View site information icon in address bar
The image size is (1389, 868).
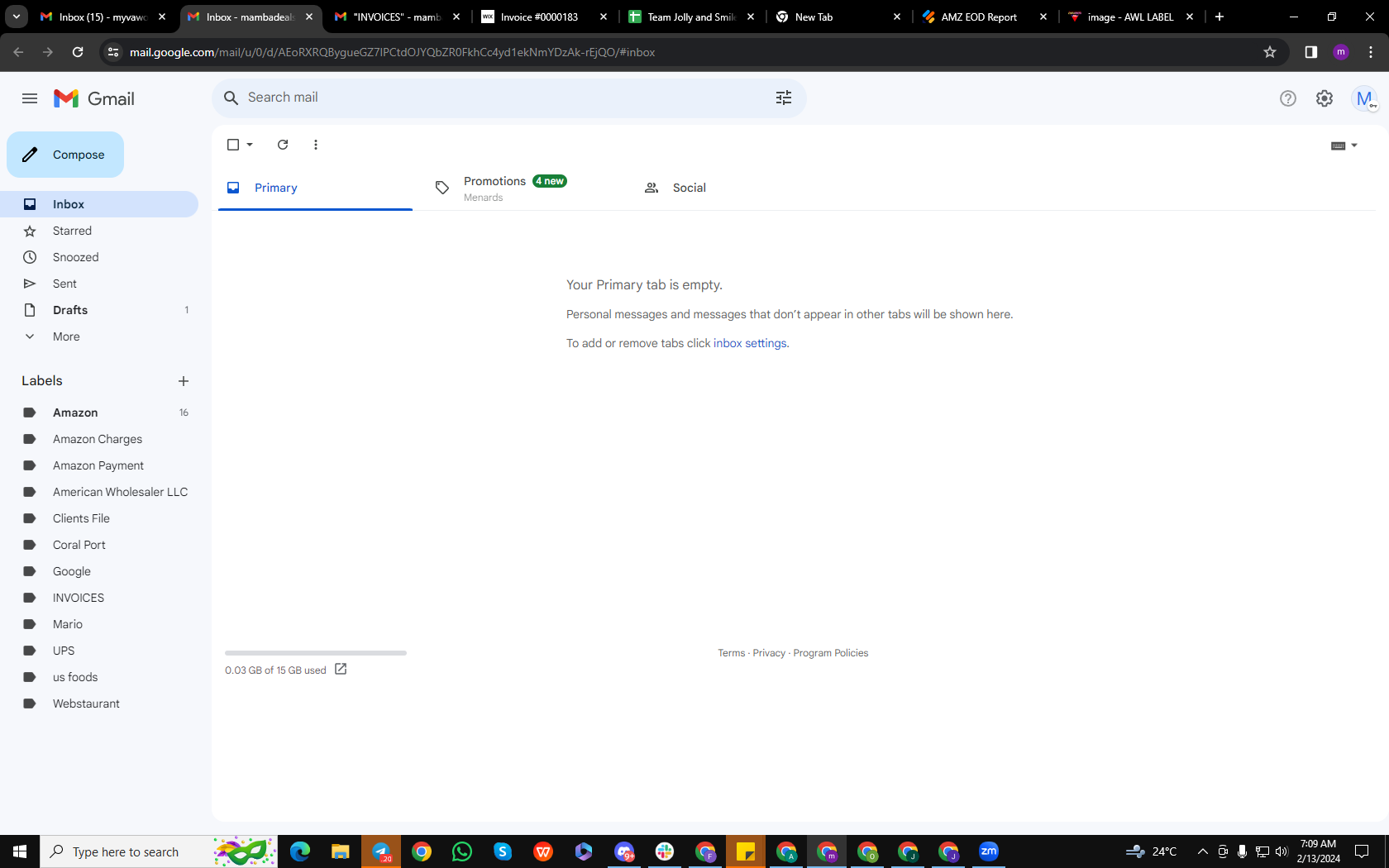(113, 52)
